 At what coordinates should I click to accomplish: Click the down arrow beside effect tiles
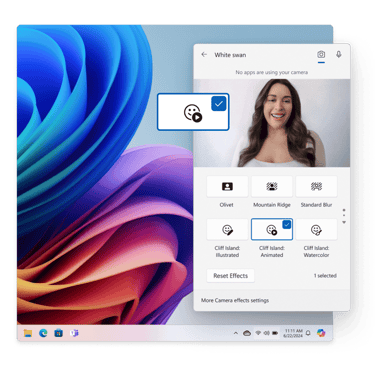tap(344, 222)
